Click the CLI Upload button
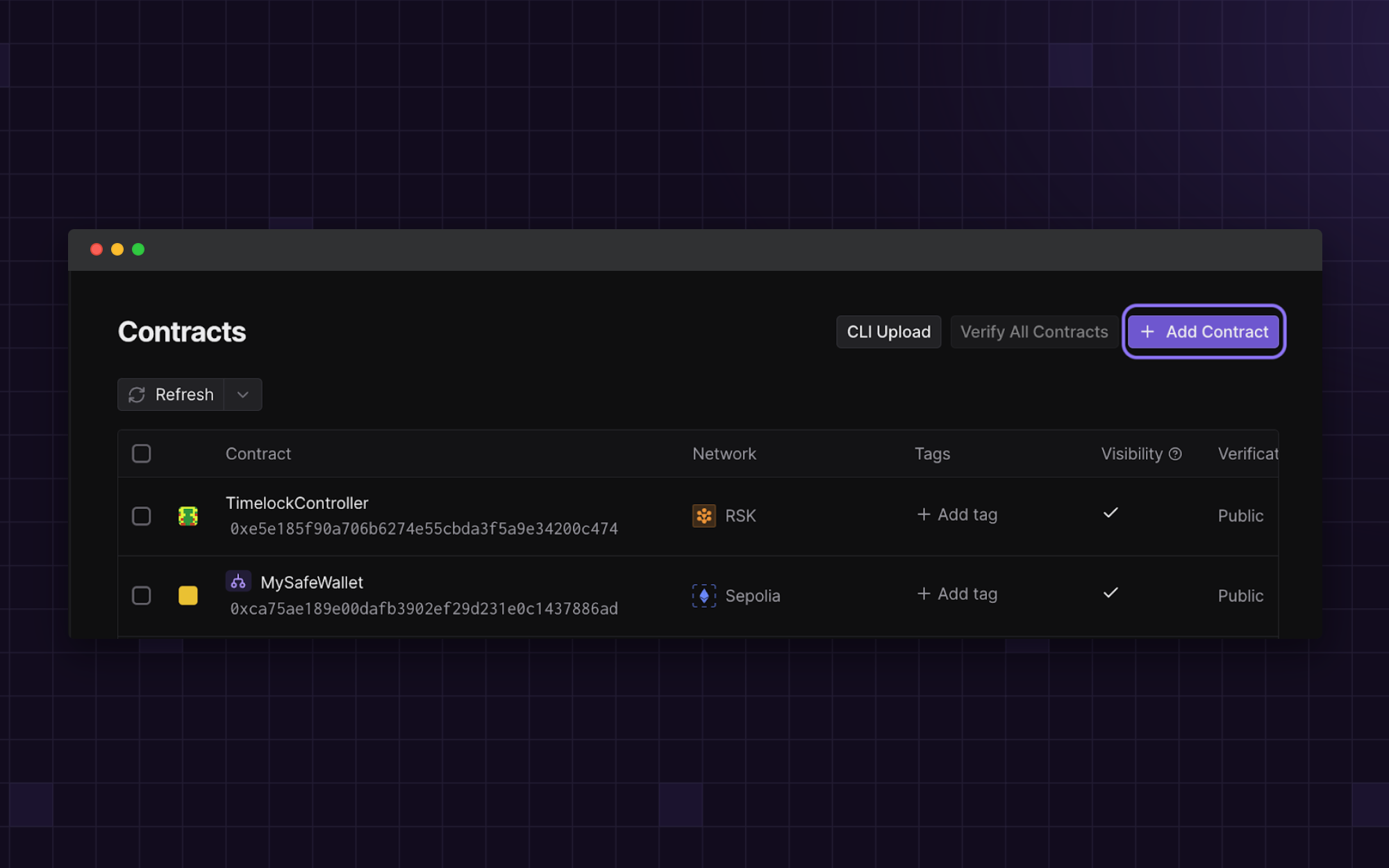The width and height of the screenshot is (1389, 868). pos(888,332)
